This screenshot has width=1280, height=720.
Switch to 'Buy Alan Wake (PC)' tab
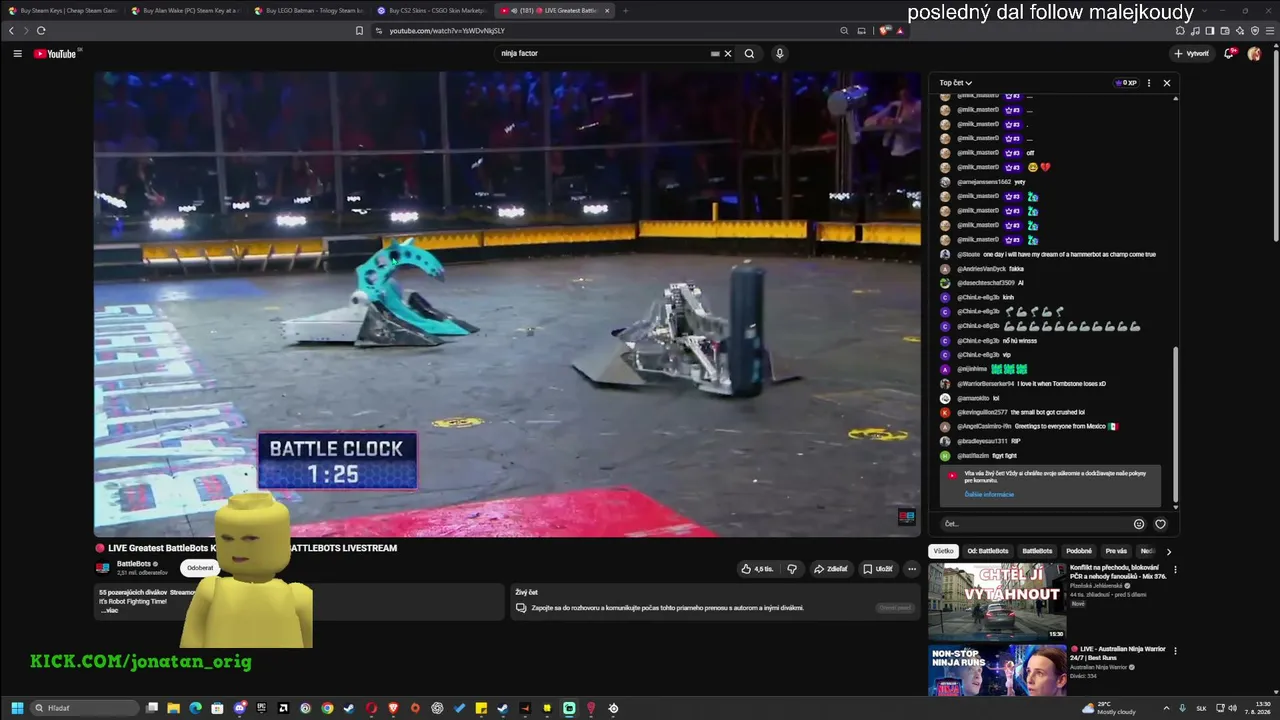click(186, 11)
